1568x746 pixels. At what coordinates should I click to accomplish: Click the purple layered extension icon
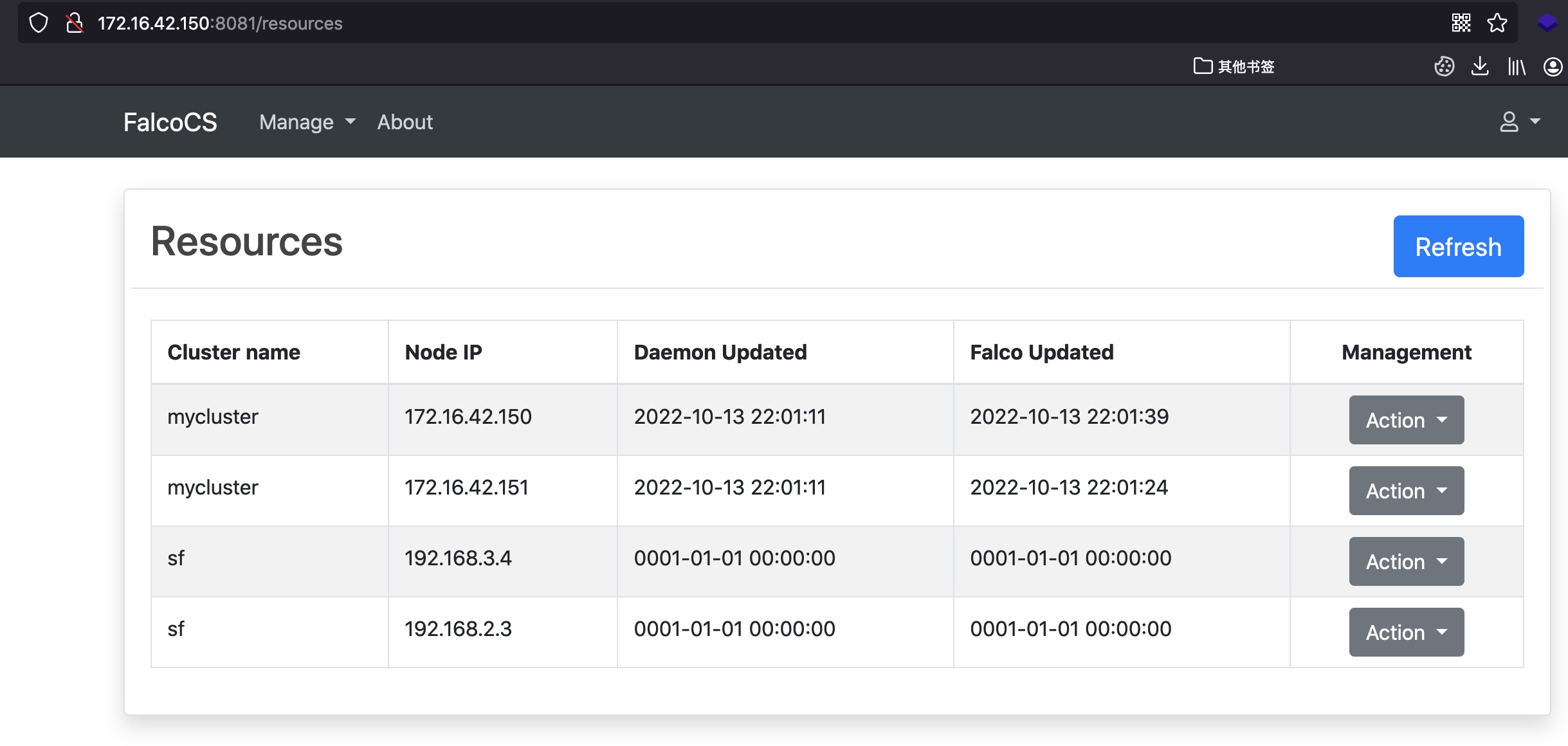(x=1547, y=23)
